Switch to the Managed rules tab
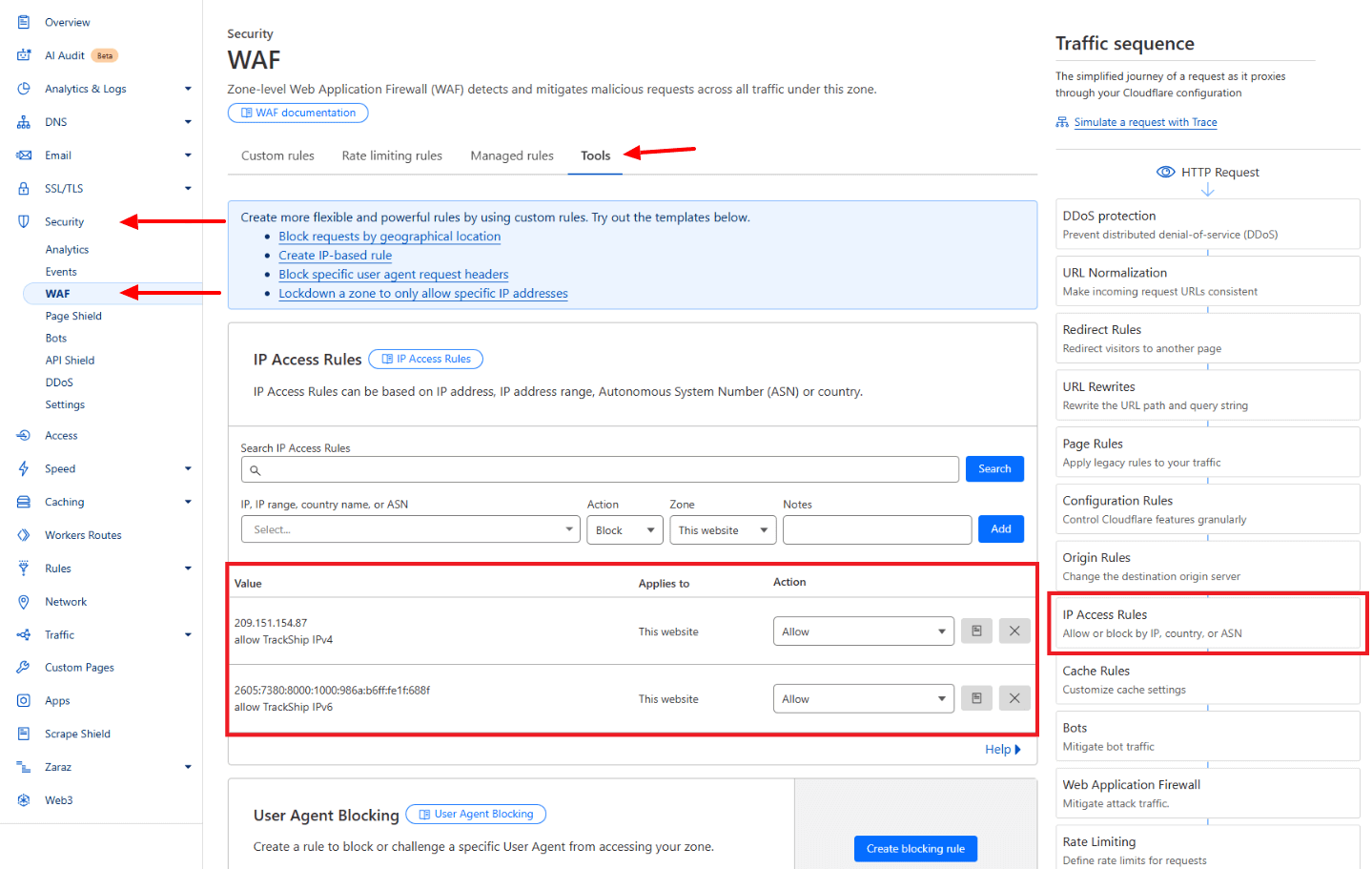This screenshot has height=869, width=1372. coord(511,155)
